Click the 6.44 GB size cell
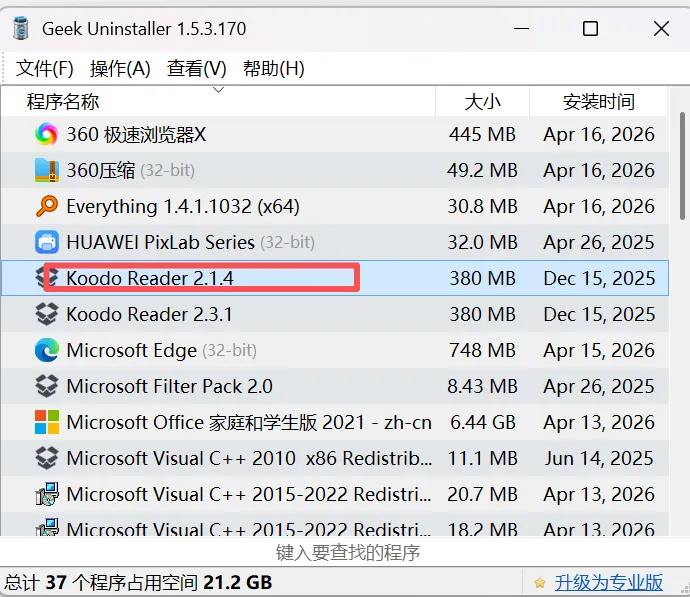The height and width of the screenshot is (597, 690). pos(483,422)
